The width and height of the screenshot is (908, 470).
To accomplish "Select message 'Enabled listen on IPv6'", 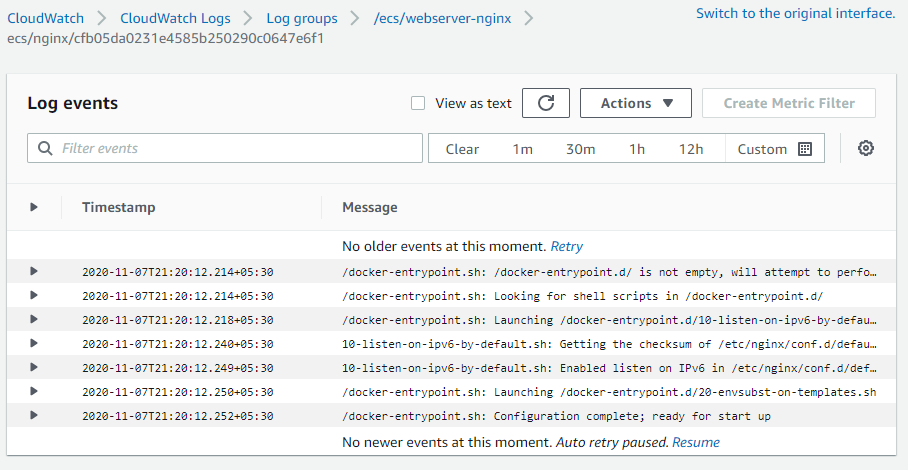I will [609, 368].
